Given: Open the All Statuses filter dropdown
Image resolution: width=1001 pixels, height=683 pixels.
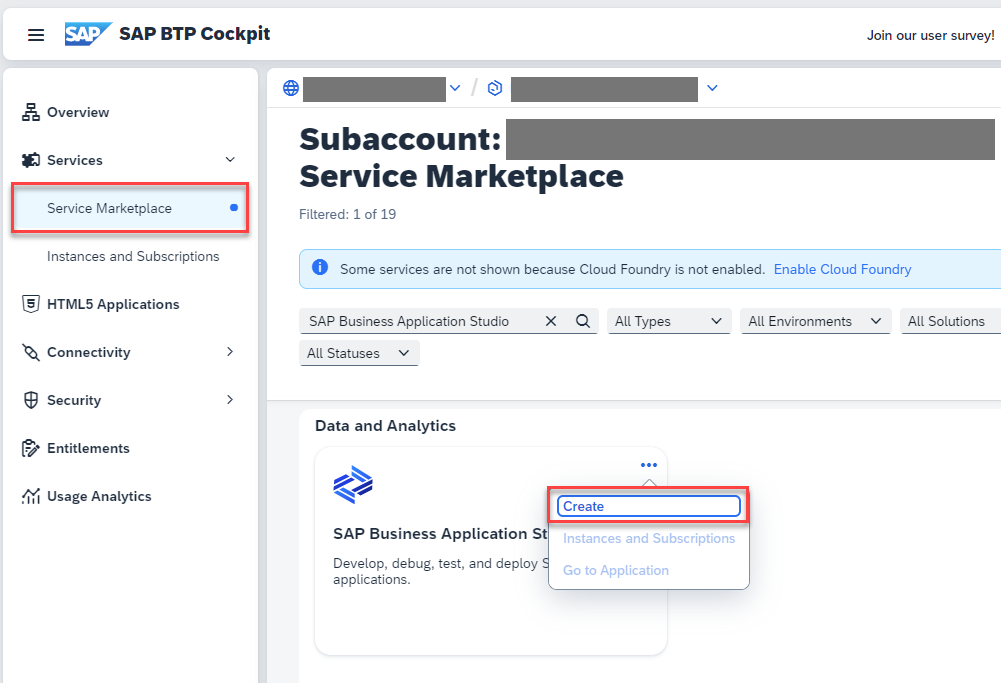Looking at the screenshot, I should point(359,353).
